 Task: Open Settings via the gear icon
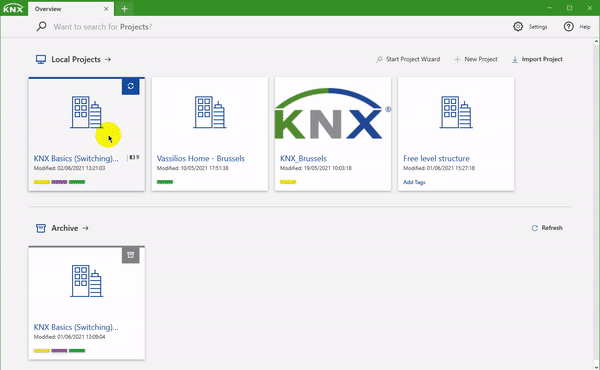(518, 26)
